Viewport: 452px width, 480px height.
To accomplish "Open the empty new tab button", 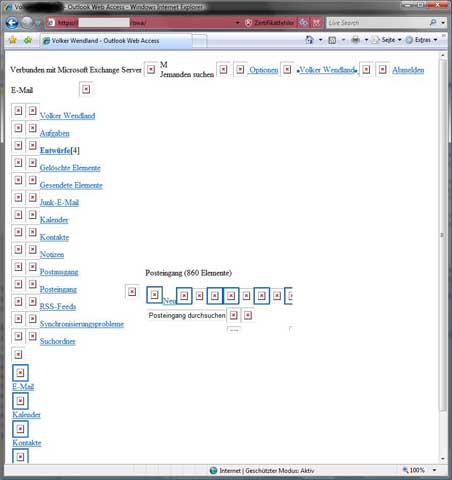I will tap(199, 41).
